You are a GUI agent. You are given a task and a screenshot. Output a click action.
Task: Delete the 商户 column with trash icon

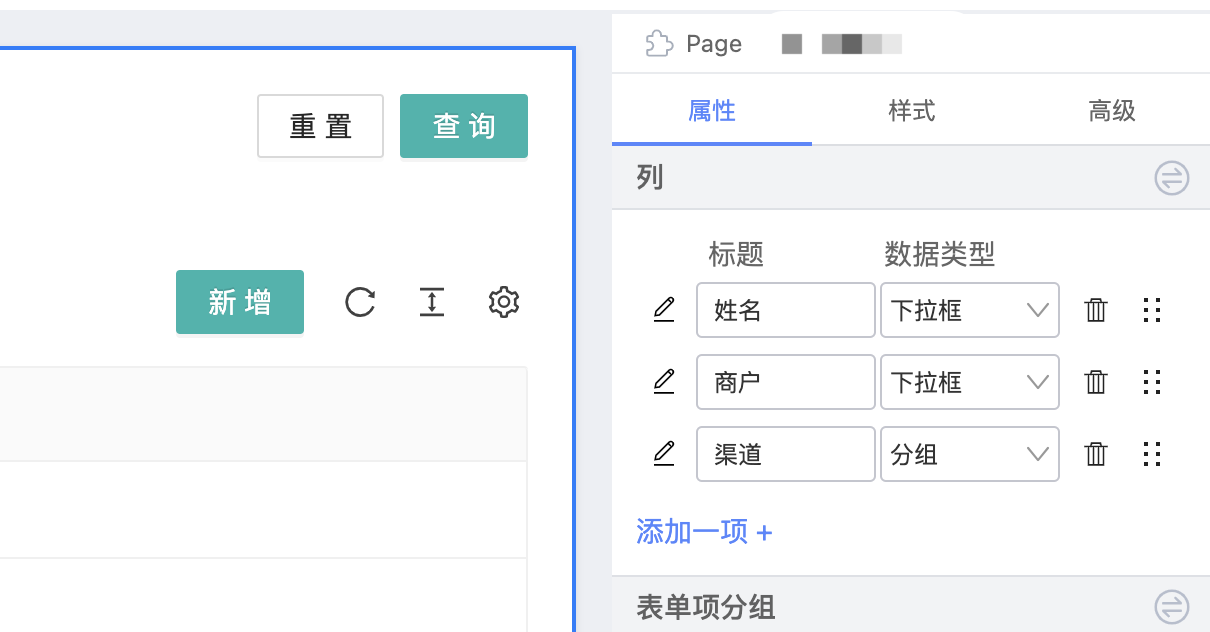coord(1096,382)
